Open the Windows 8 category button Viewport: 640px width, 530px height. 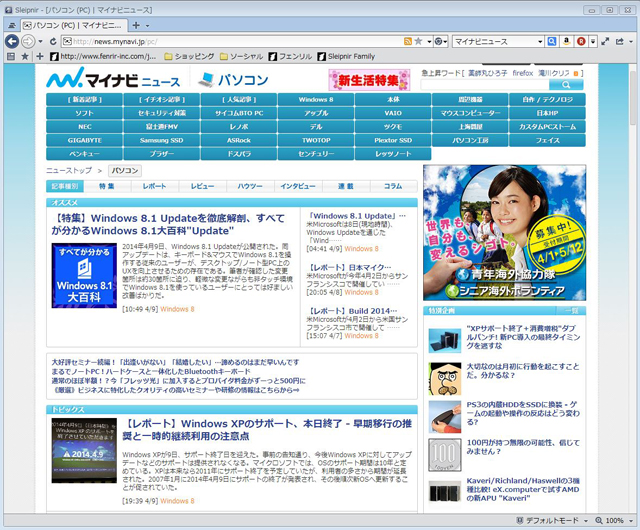pyautogui.click(x=316, y=100)
